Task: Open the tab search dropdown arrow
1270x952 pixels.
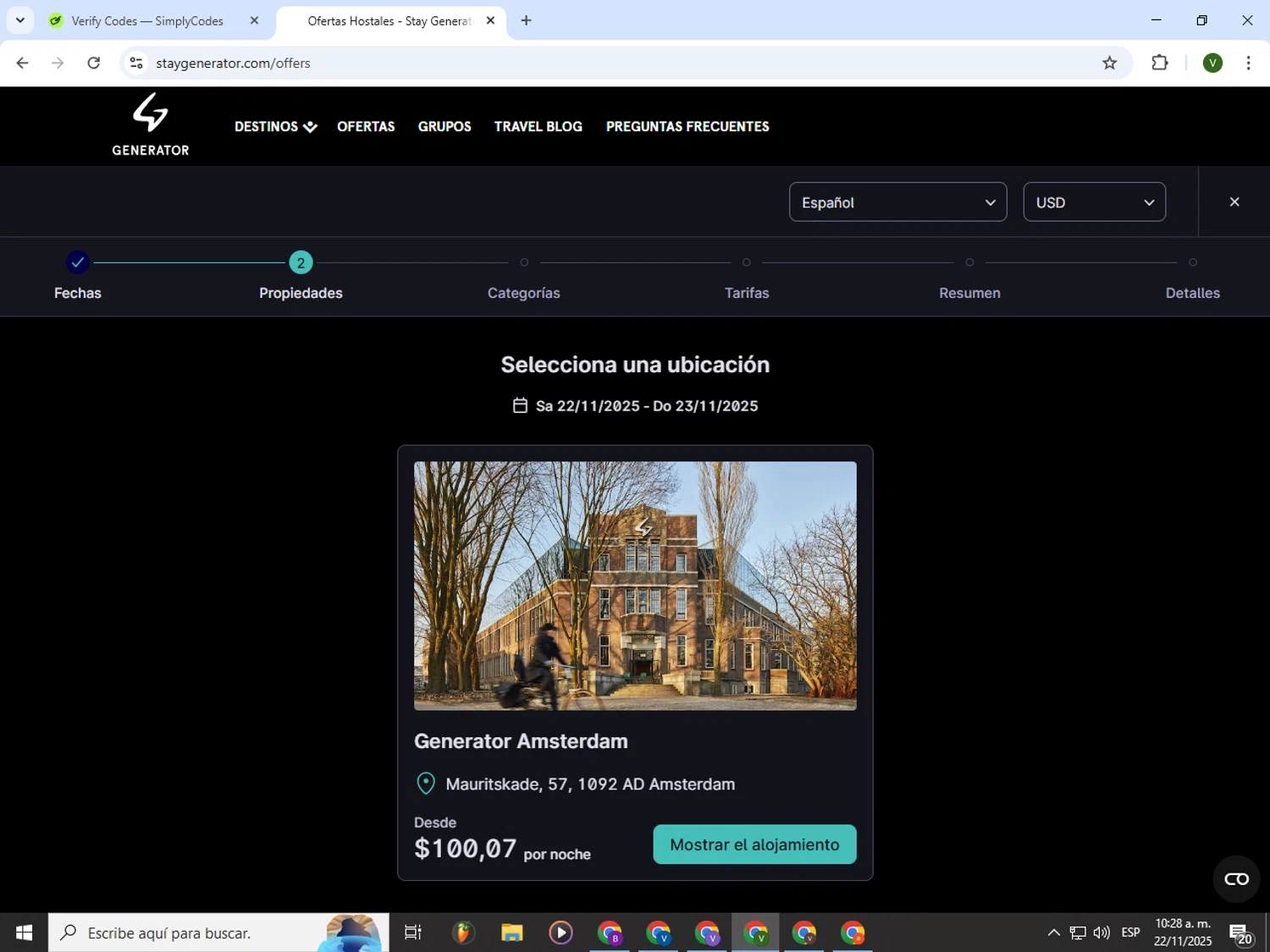Action: pos(20,20)
